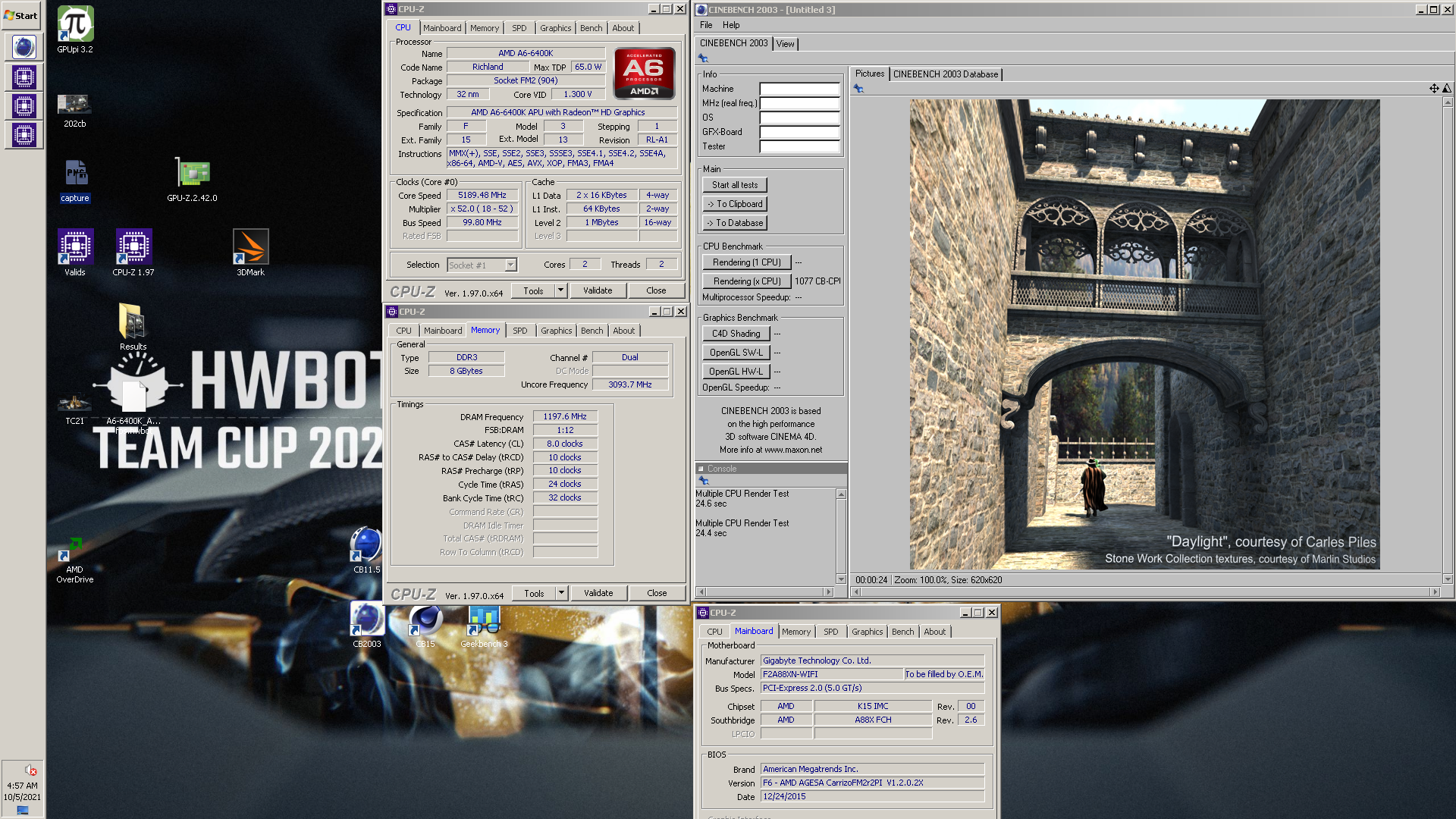Launch CB11.5 desktop shortcut
Viewport: 1456px width, 819px height.
click(x=367, y=550)
